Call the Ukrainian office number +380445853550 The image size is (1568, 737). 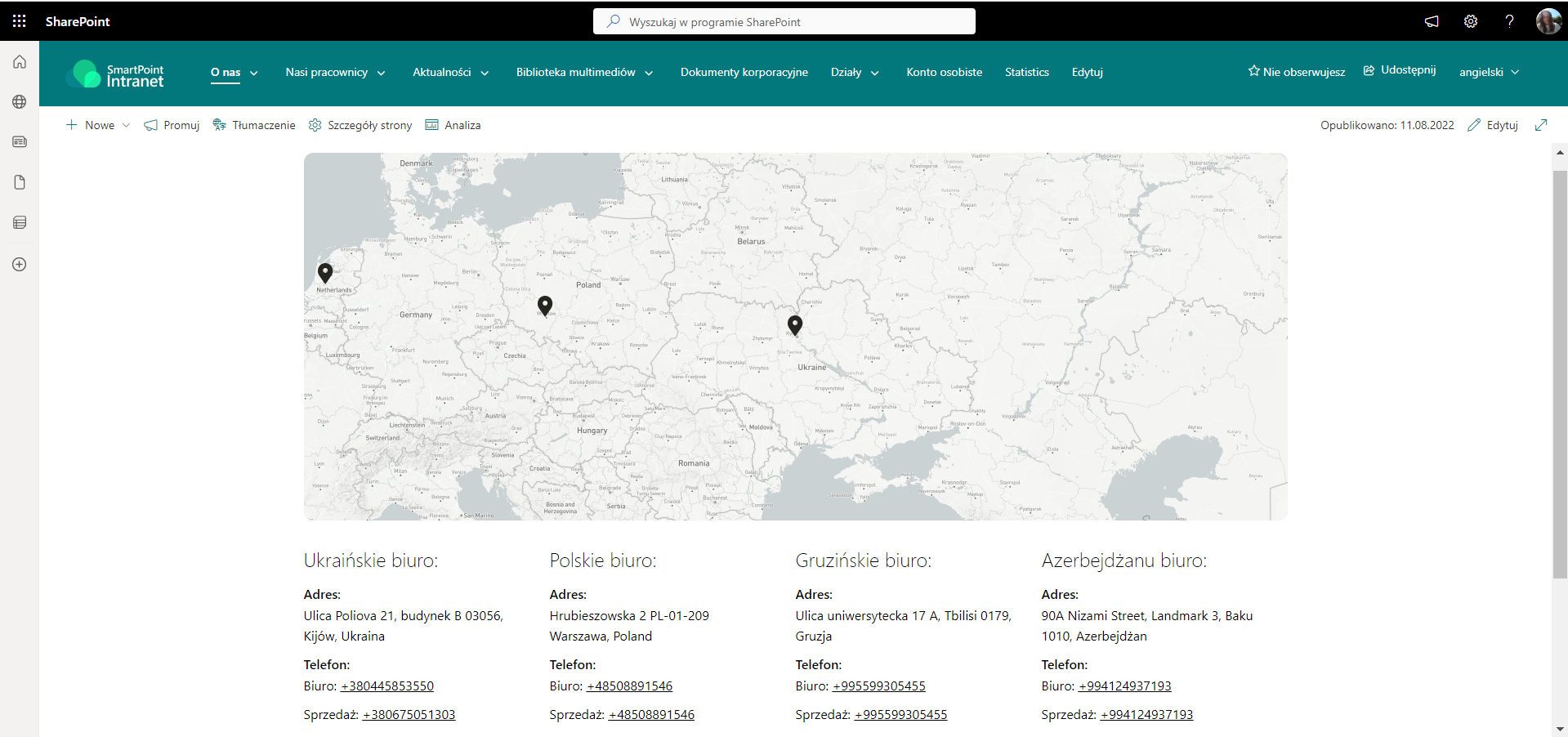click(x=387, y=686)
